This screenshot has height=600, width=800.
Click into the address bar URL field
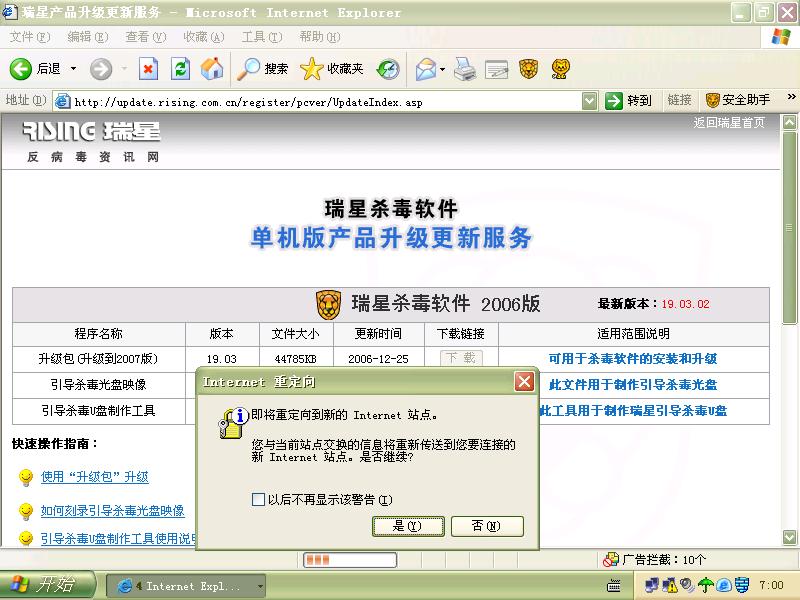click(327, 102)
